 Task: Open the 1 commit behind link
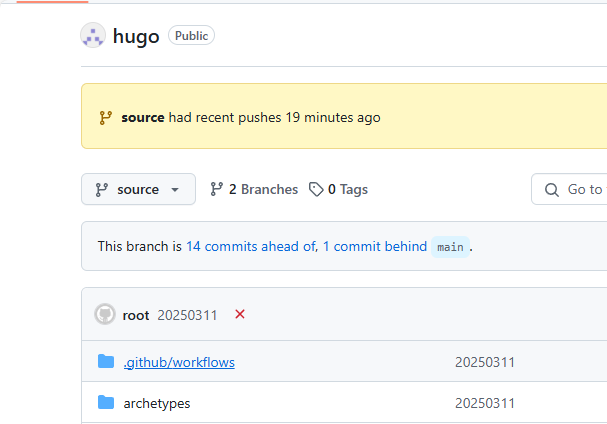pyautogui.click(x=375, y=246)
